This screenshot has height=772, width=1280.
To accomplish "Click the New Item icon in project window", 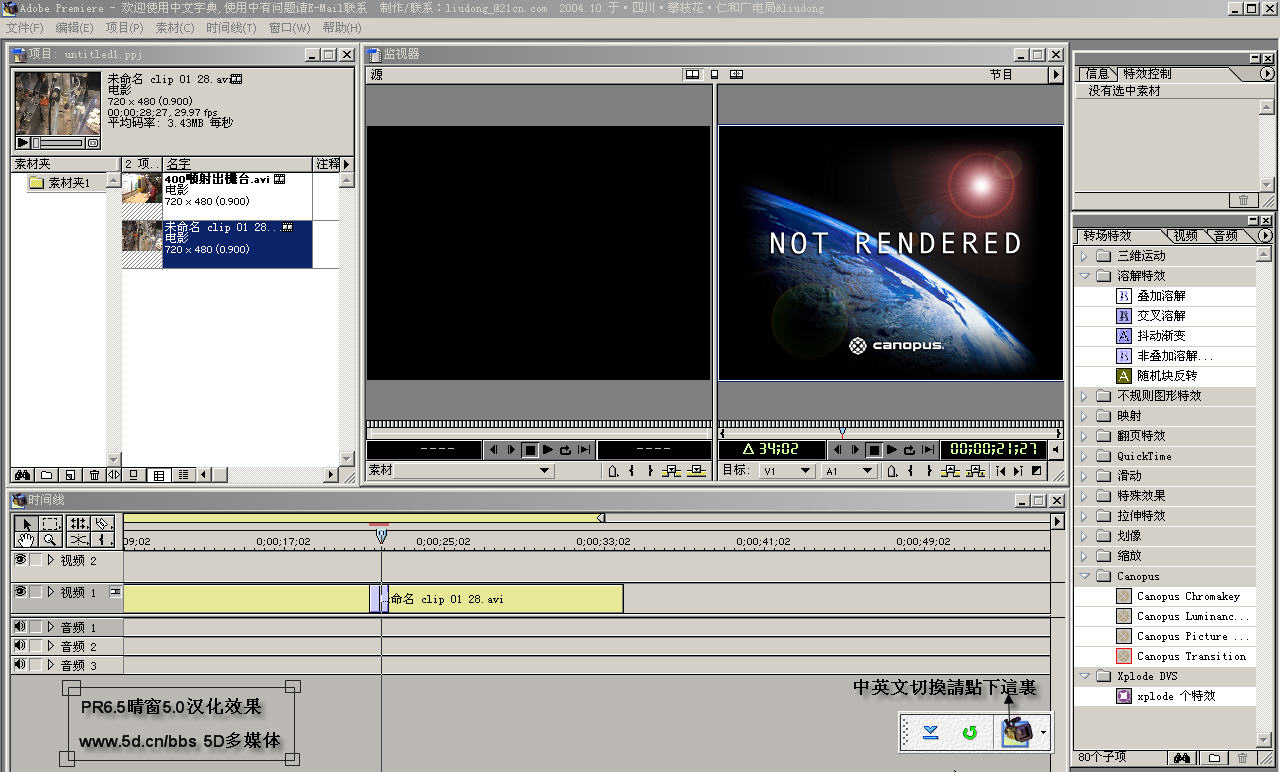I will (70, 475).
